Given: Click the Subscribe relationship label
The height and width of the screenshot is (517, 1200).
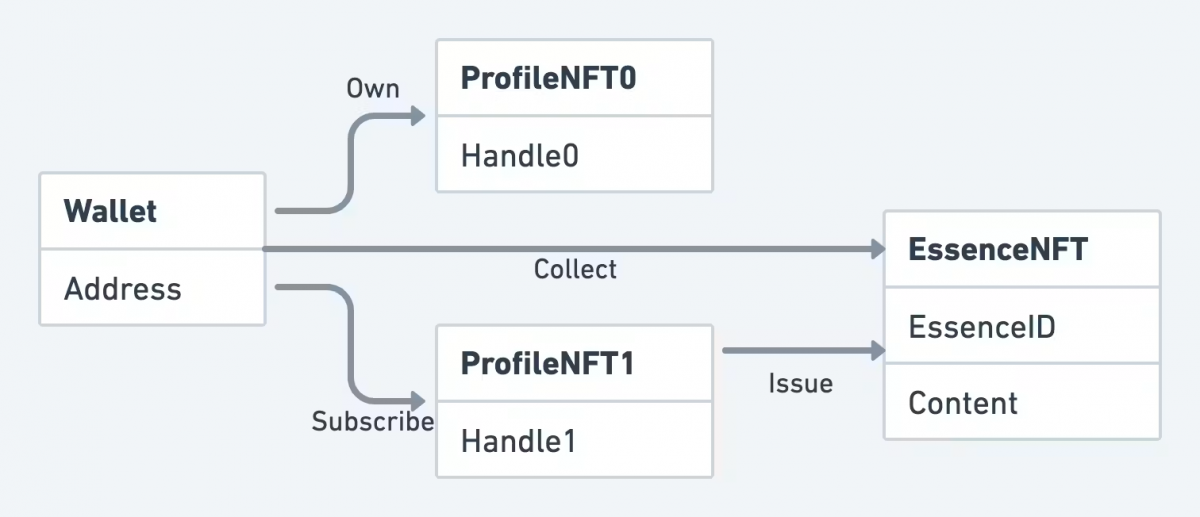Looking at the screenshot, I should click(x=372, y=421).
